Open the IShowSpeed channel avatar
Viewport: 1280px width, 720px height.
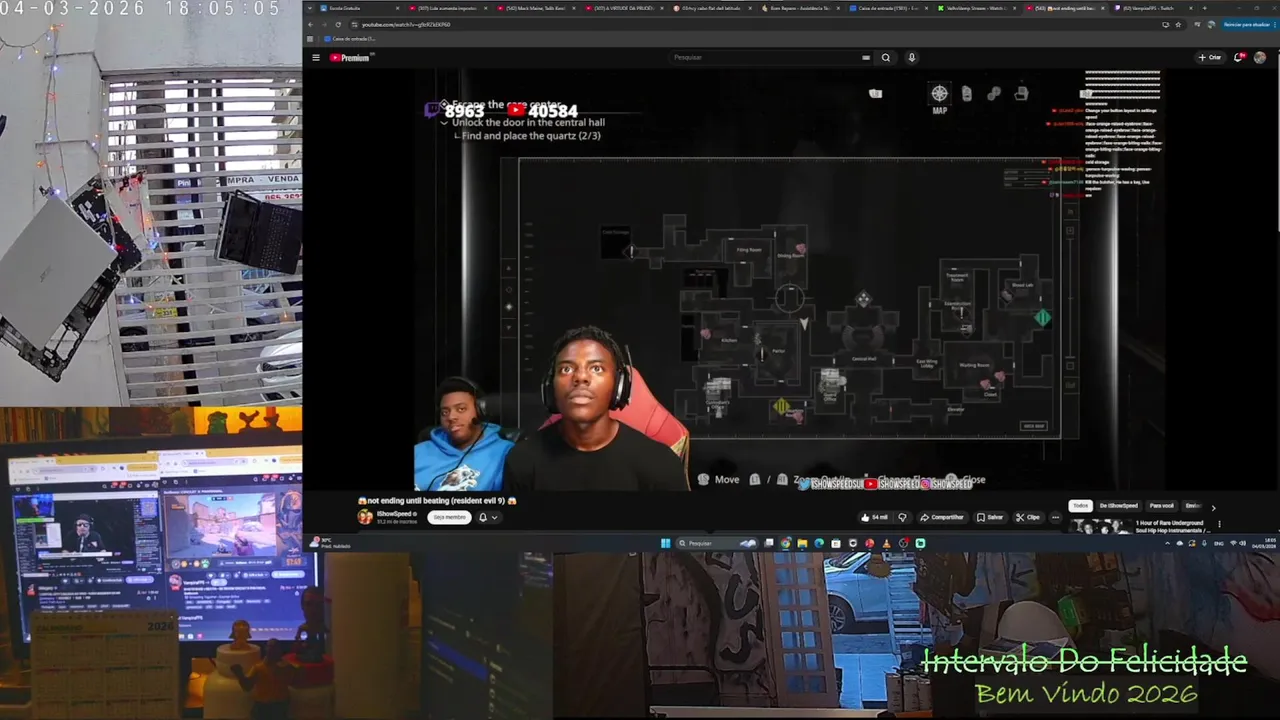pos(365,517)
